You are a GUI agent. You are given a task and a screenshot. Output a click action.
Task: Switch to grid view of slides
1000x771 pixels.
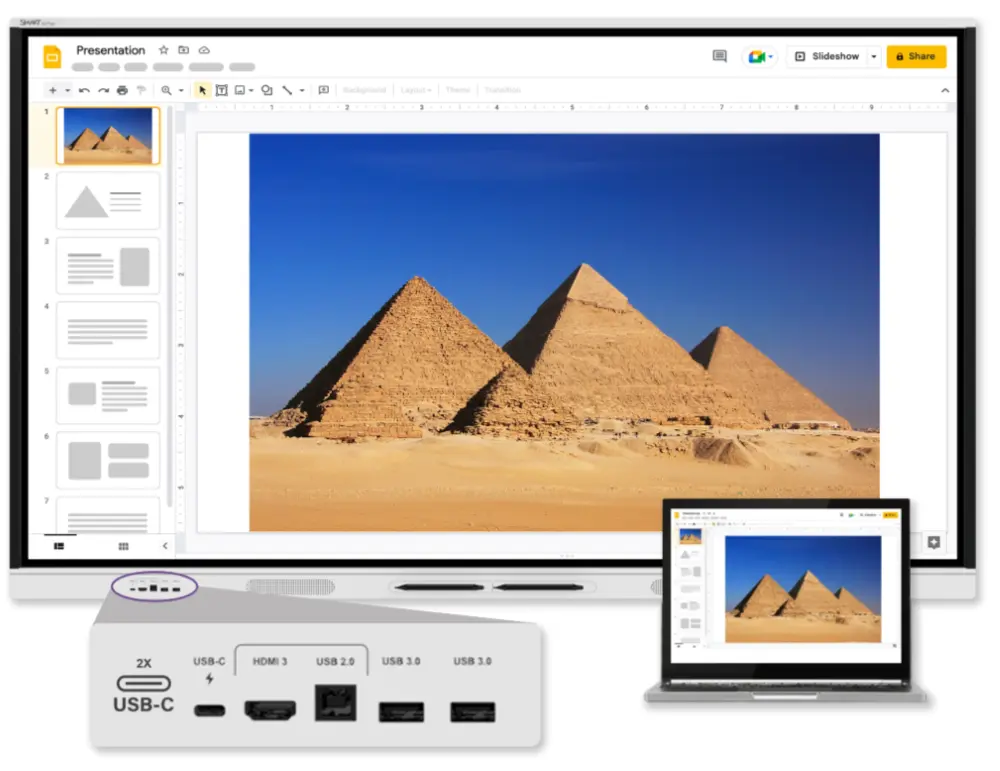tap(124, 547)
